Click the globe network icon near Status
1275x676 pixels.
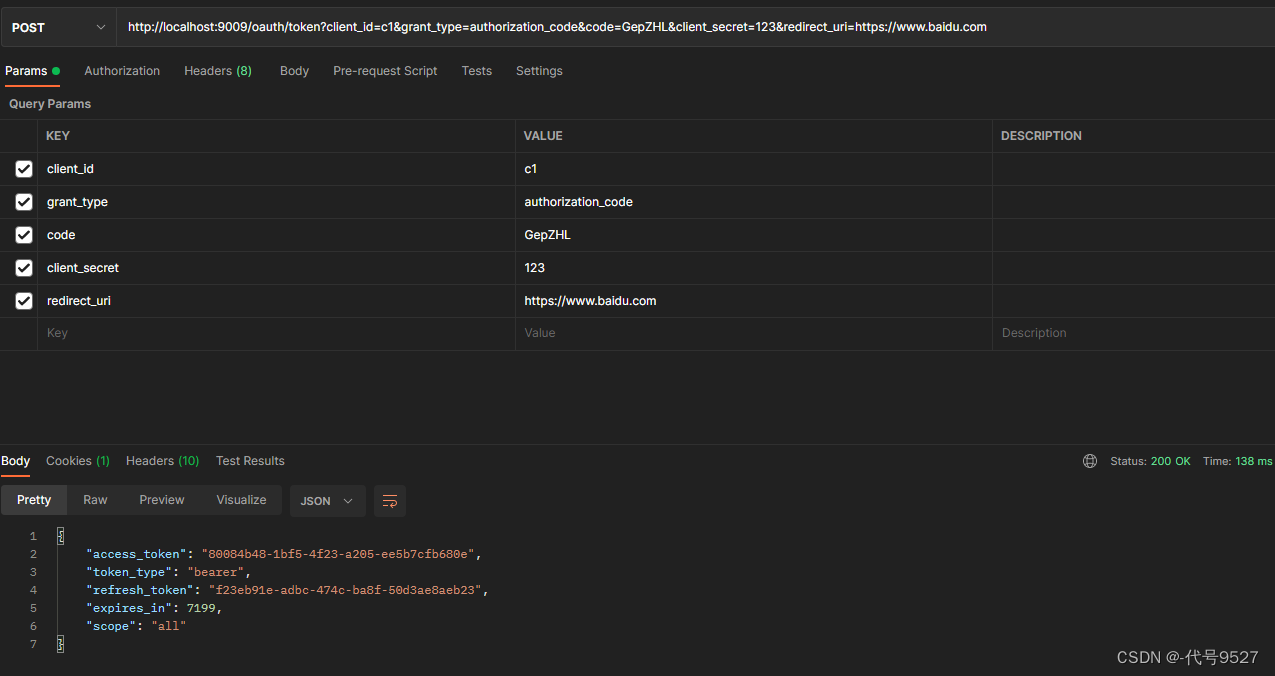(1090, 461)
